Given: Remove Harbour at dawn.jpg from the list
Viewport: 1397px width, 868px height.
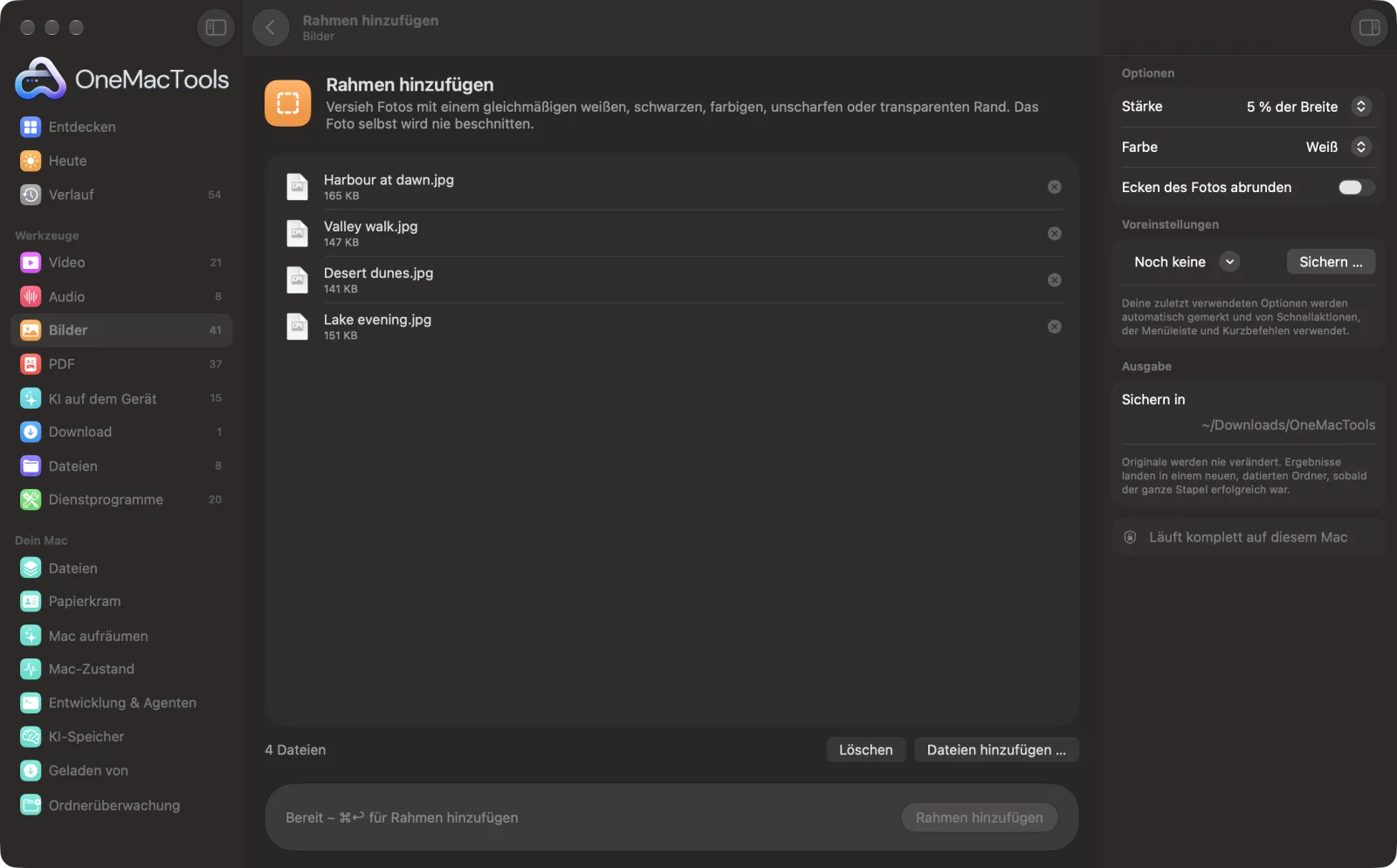Looking at the screenshot, I should 1055,187.
